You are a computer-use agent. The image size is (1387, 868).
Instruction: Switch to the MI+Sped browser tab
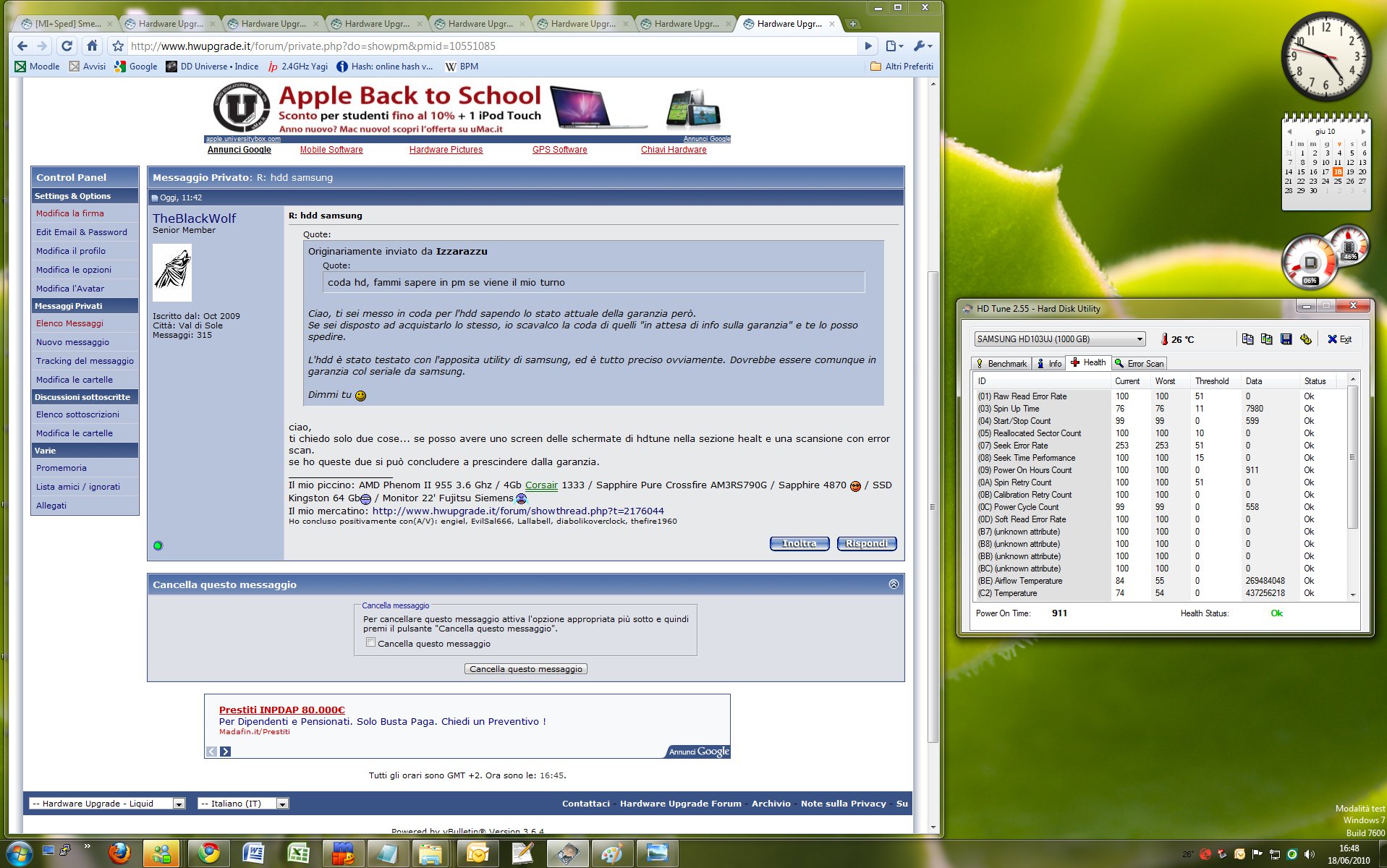pyautogui.click(x=67, y=24)
